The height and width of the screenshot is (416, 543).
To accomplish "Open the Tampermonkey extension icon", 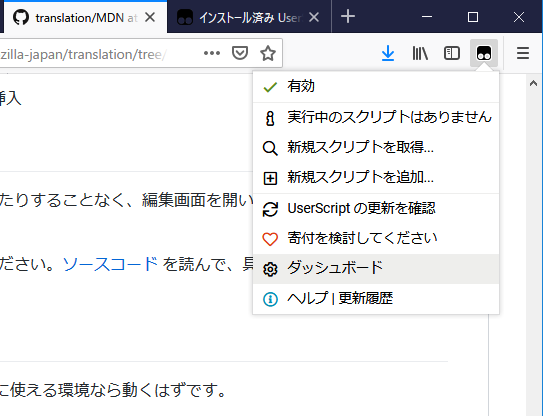I will pos(484,53).
